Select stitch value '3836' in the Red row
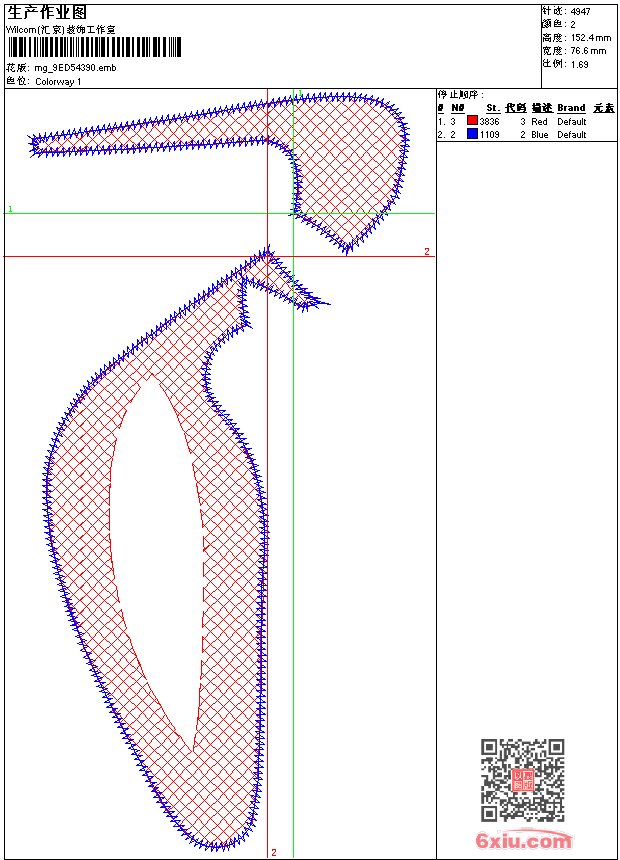620x860 pixels. [x=489, y=121]
